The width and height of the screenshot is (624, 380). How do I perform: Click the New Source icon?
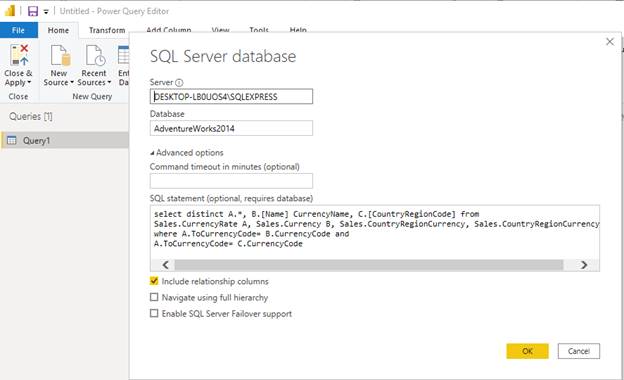tap(60, 55)
